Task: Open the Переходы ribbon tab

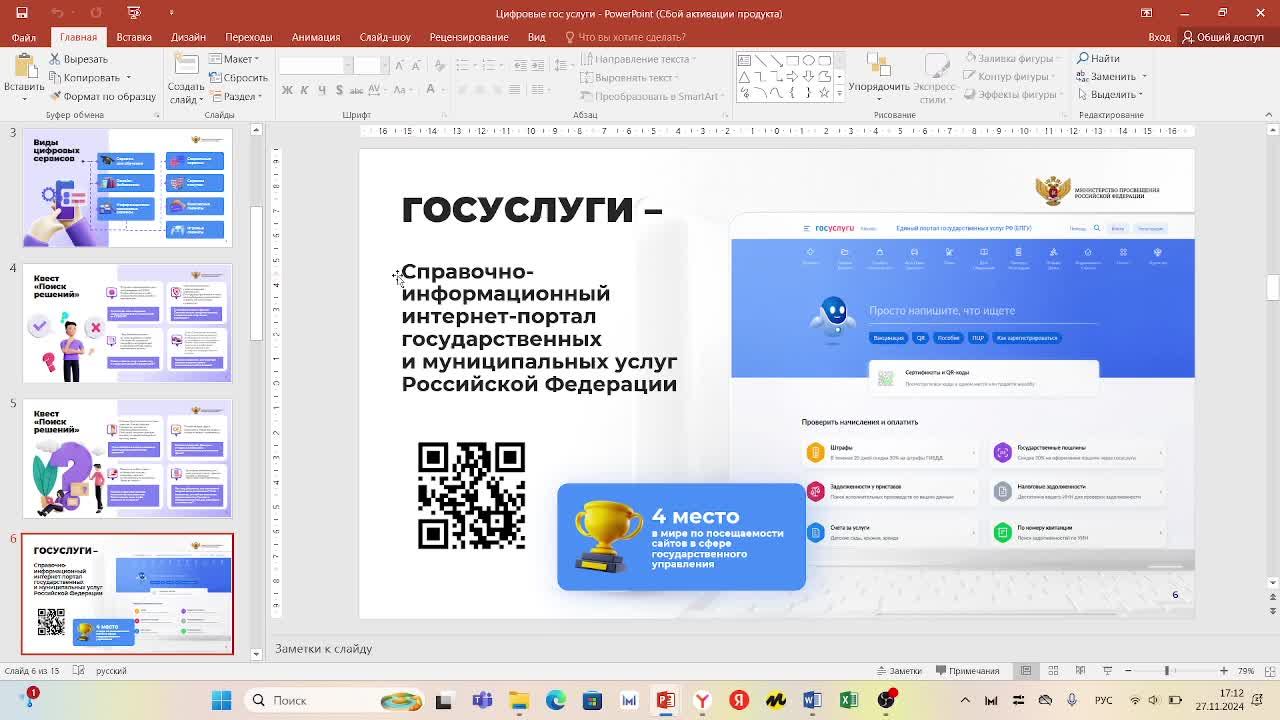Action: click(248, 37)
